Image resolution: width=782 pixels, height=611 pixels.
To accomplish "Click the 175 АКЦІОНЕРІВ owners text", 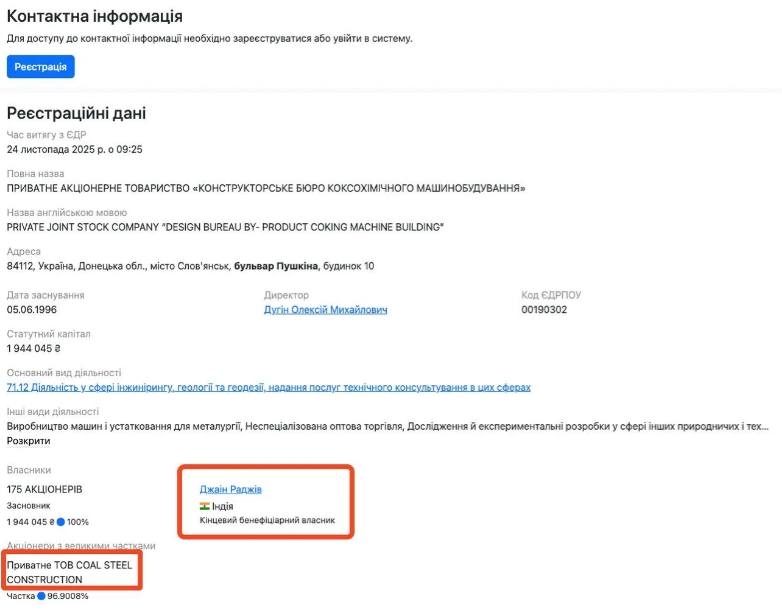I will (x=44, y=489).
